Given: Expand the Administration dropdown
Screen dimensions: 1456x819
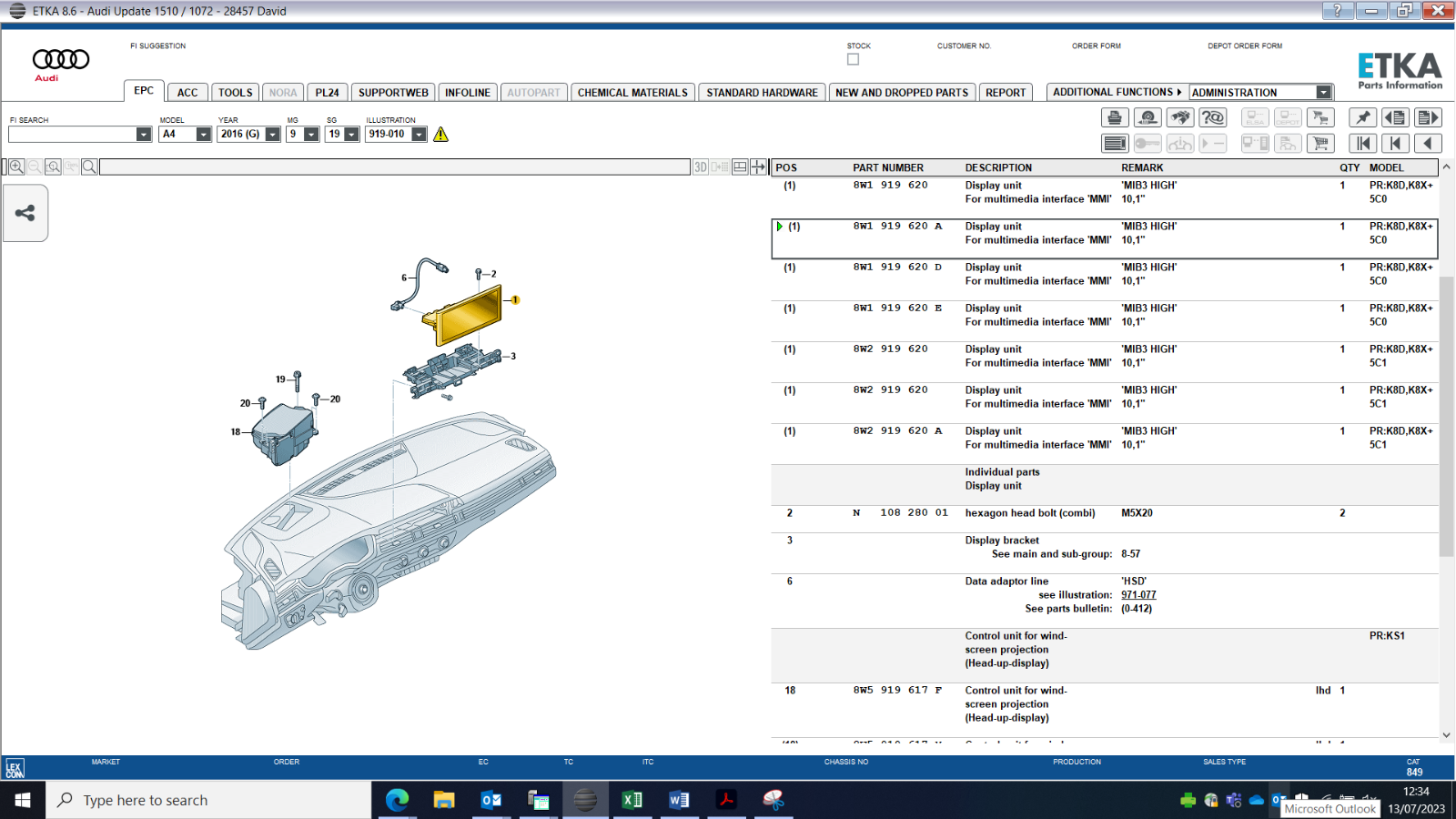Looking at the screenshot, I should point(1323,92).
